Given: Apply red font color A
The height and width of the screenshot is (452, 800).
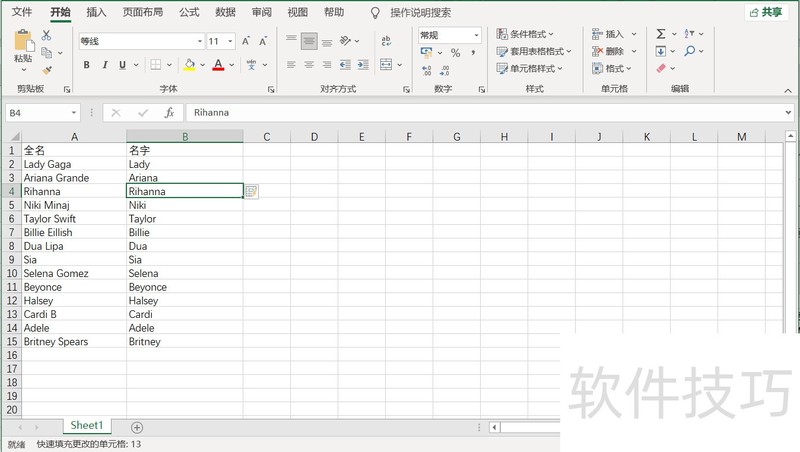Looking at the screenshot, I should [218, 65].
